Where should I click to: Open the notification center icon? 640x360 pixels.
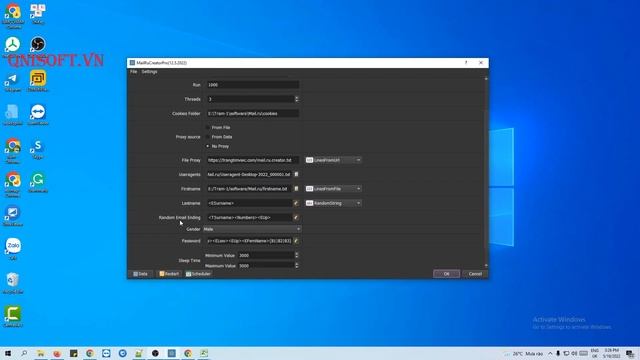pos(631,353)
